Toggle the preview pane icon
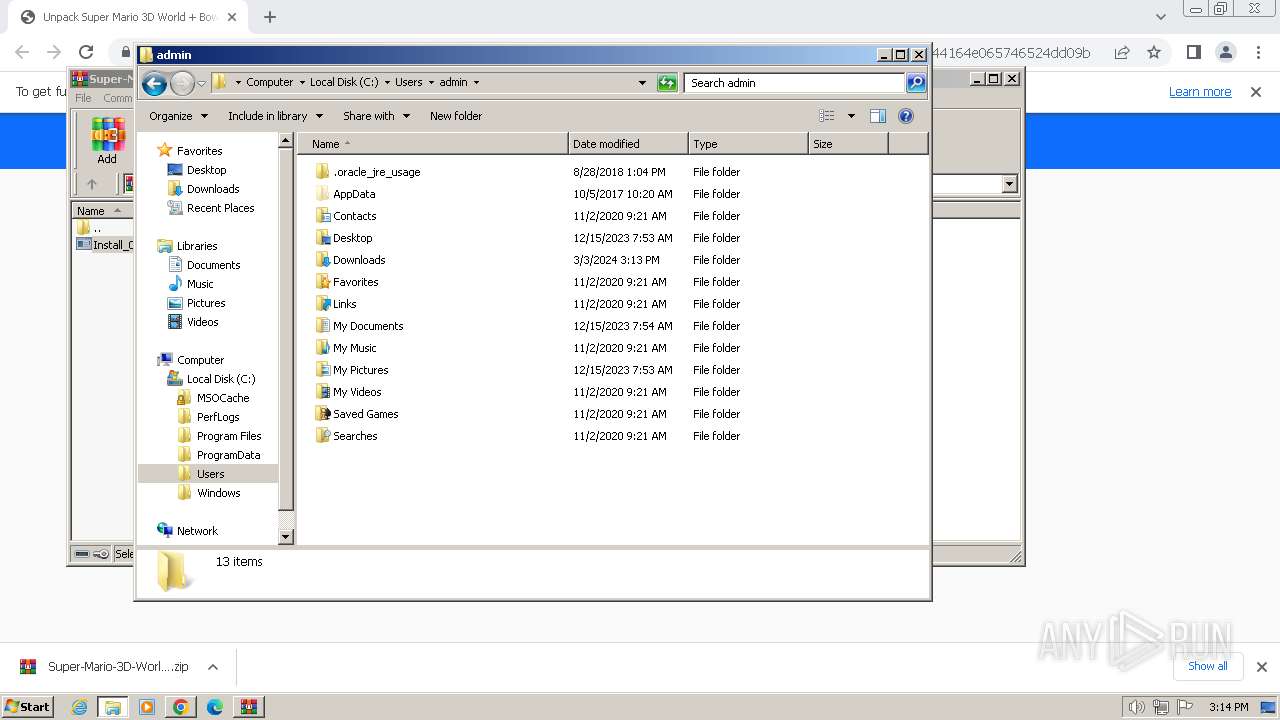 point(878,116)
